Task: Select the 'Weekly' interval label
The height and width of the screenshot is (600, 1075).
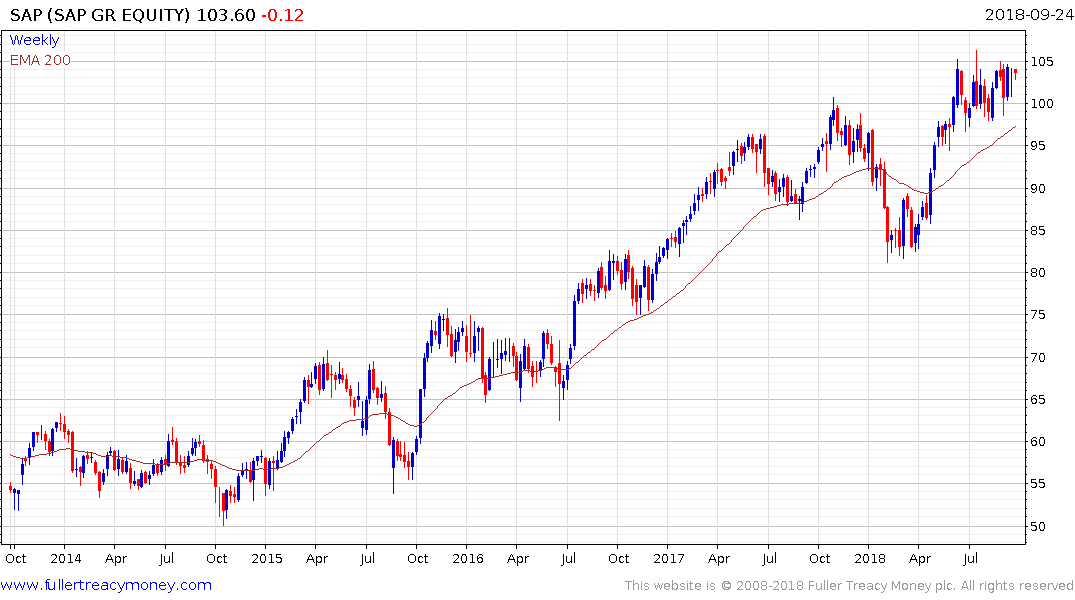Action: [x=34, y=40]
